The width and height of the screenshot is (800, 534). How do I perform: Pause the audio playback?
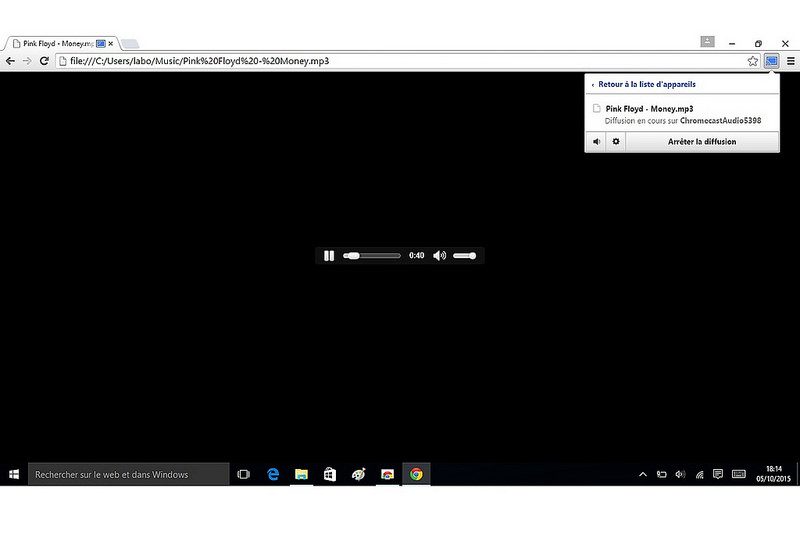coord(329,256)
